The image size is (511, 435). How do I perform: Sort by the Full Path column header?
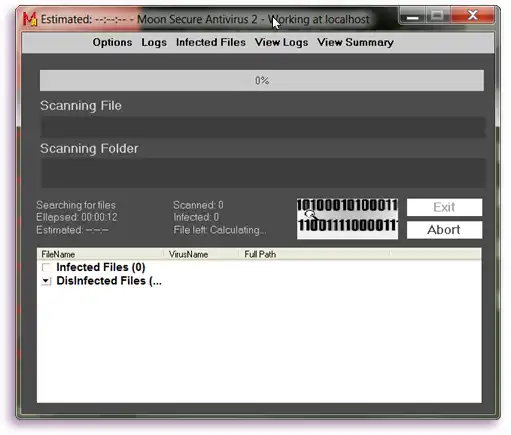314,254
